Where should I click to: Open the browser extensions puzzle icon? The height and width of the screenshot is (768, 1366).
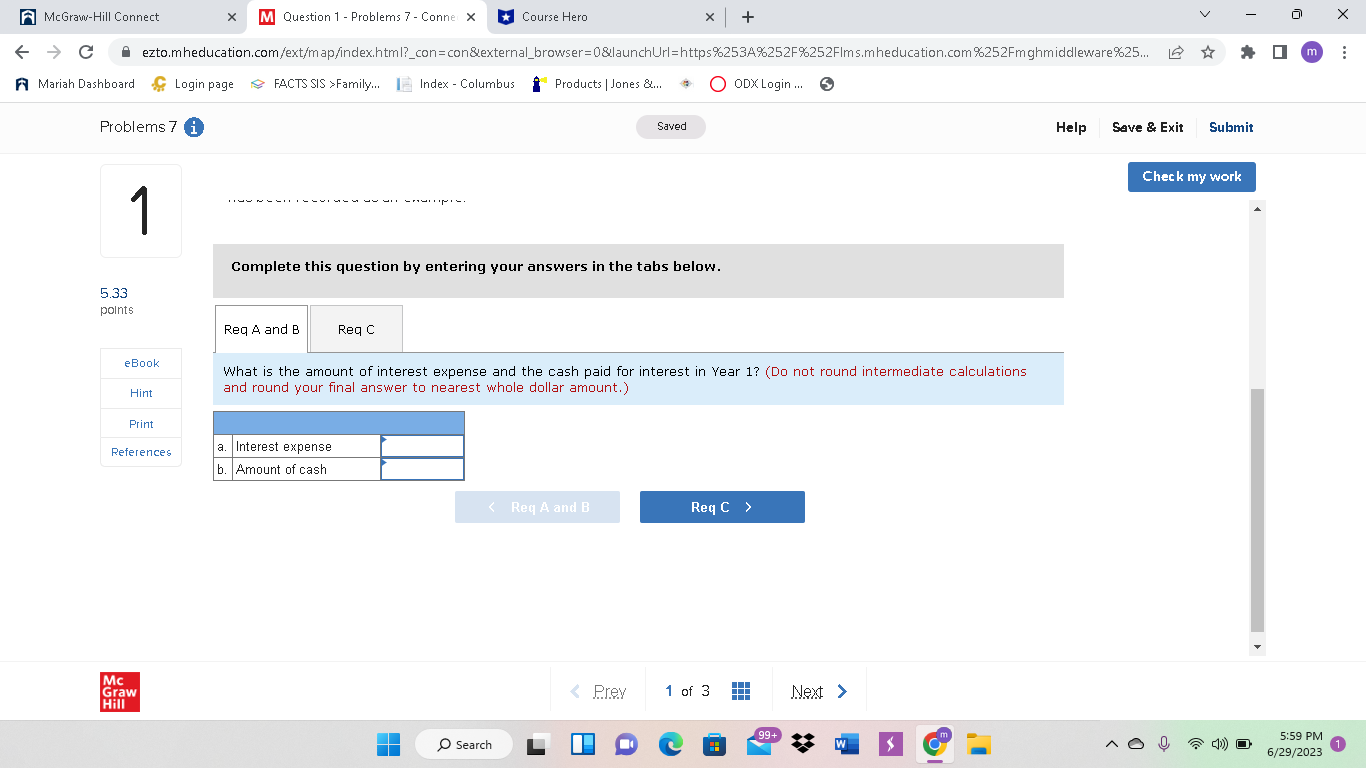[x=1248, y=52]
